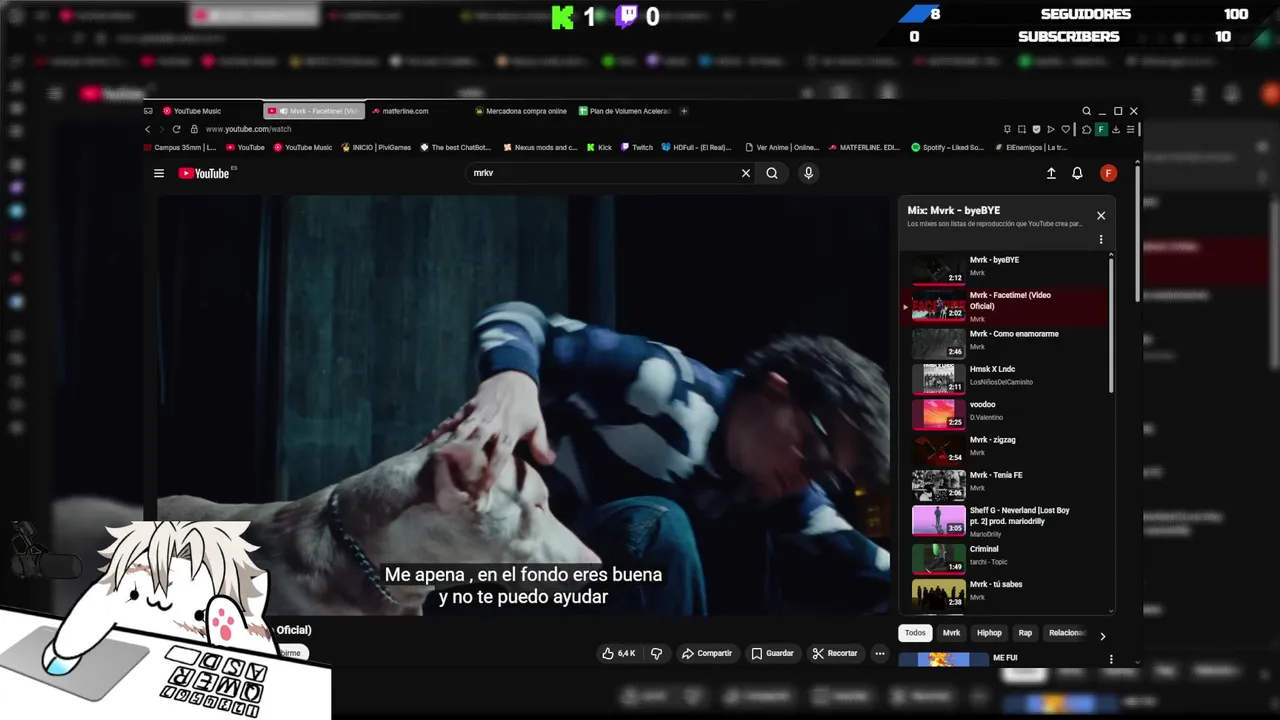Select the Hiphop filter chip
This screenshot has height=720, width=1280.
click(989, 633)
